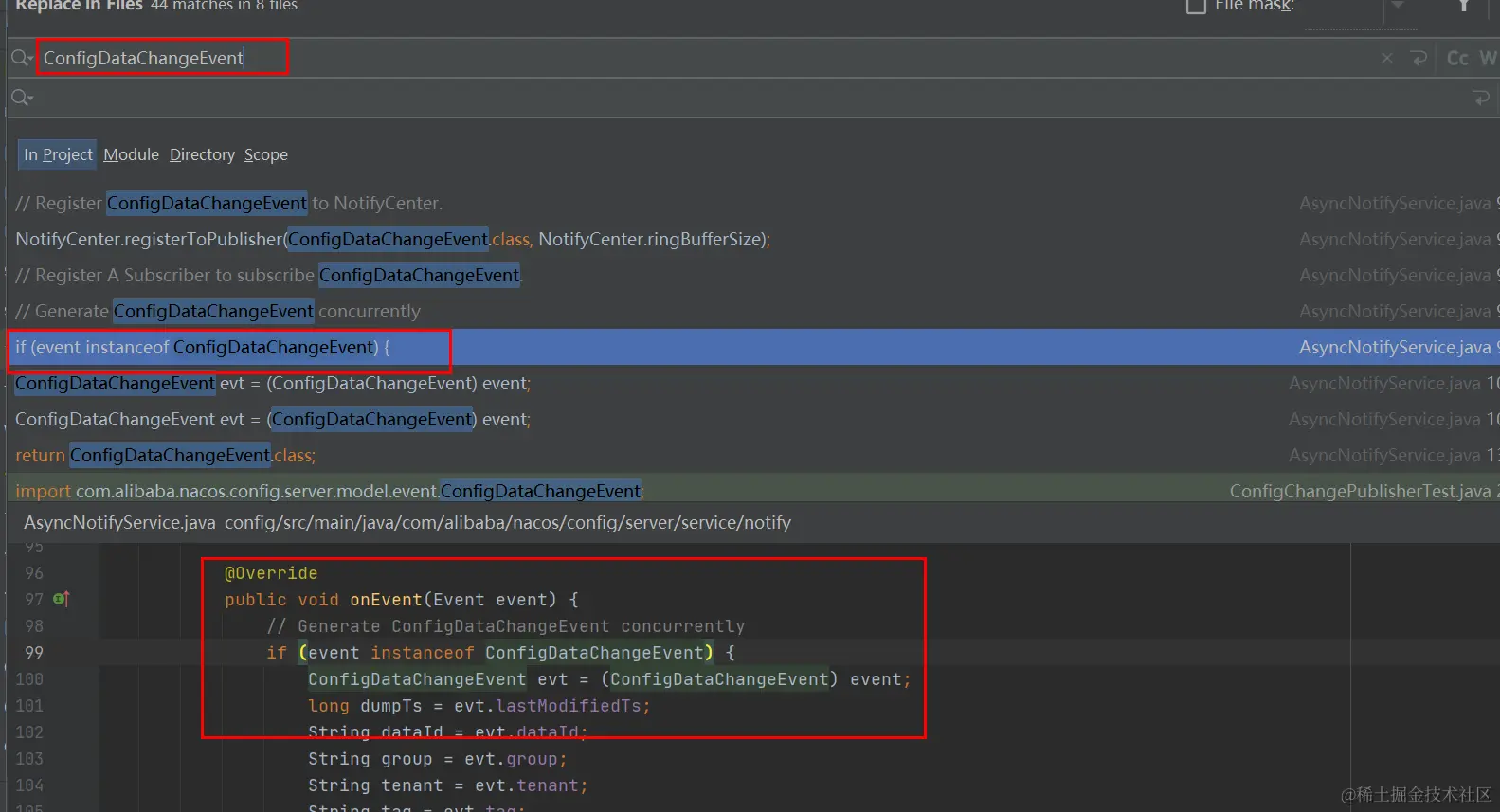1500x812 pixels.
Task: Click onEvent method name in preview
Action: (x=386, y=600)
